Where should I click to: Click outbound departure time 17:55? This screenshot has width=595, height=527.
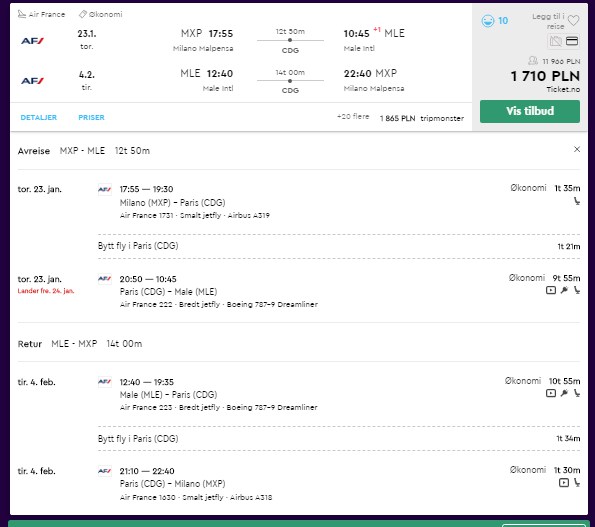pos(221,33)
